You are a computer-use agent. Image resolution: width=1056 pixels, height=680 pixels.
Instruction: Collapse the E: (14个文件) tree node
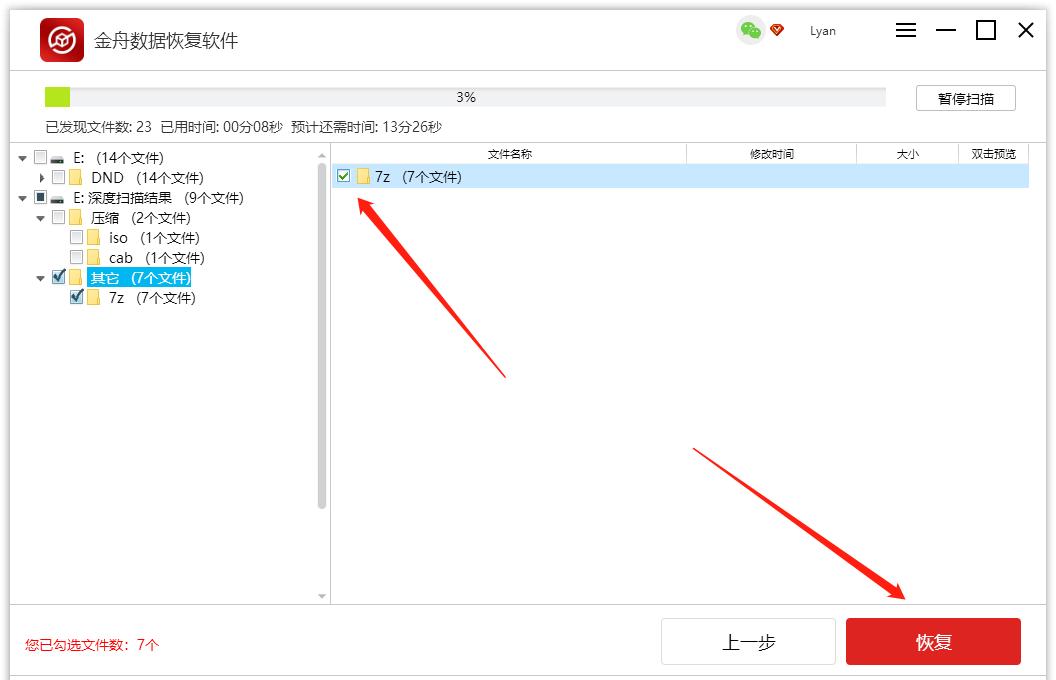22,157
